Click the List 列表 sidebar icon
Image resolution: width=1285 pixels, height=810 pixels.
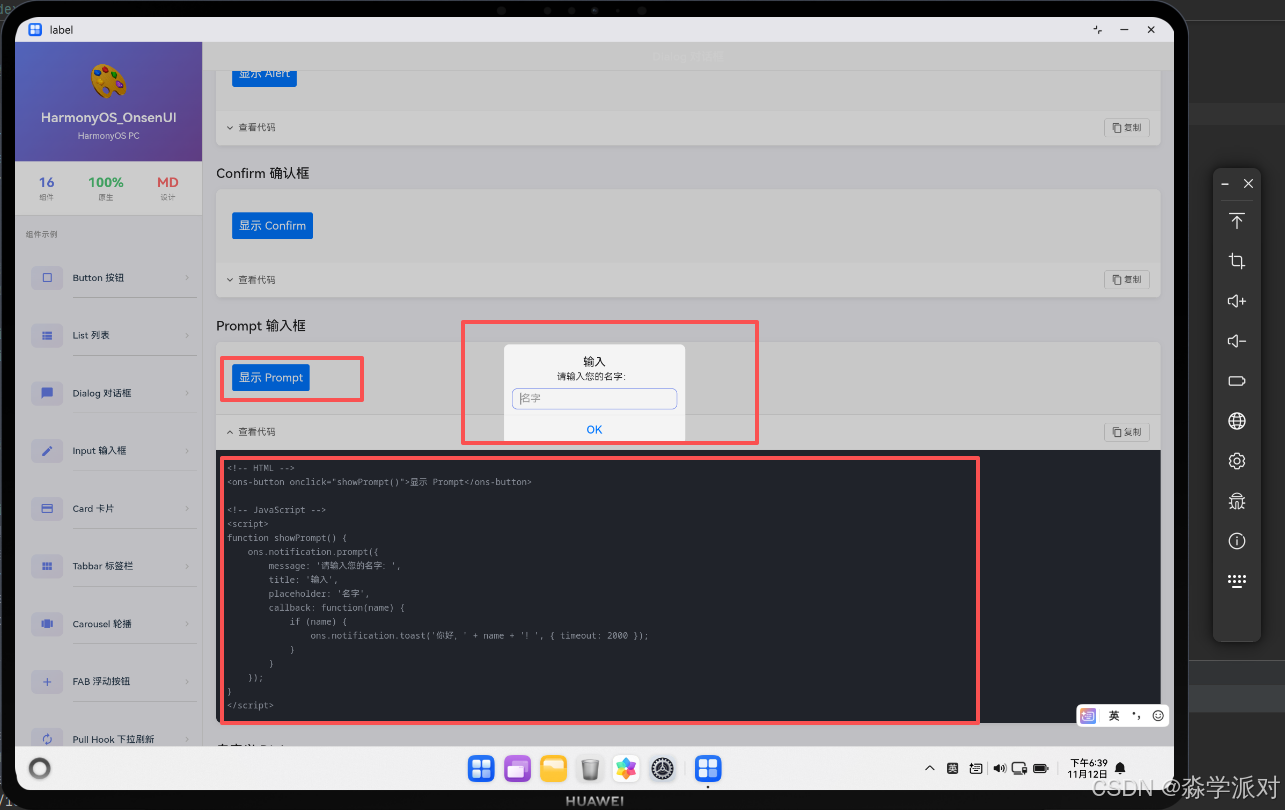pos(47,335)
